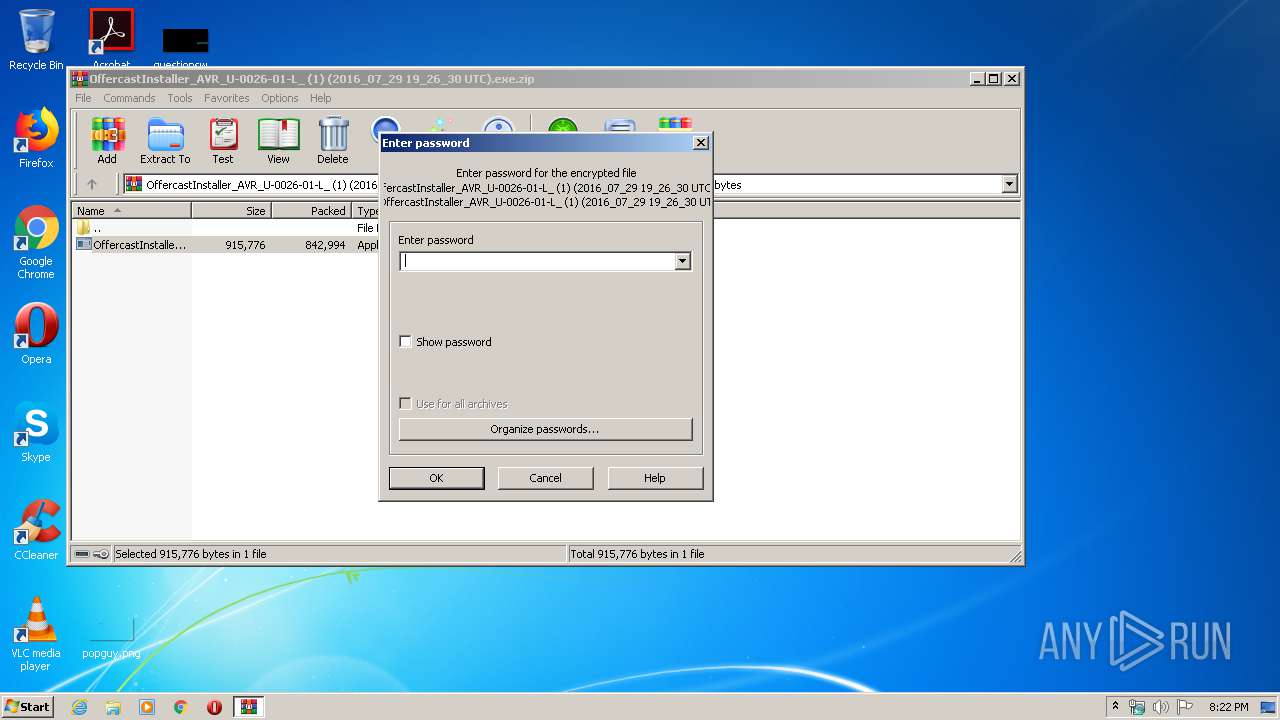Open Chrome from the taskbar

181,707
